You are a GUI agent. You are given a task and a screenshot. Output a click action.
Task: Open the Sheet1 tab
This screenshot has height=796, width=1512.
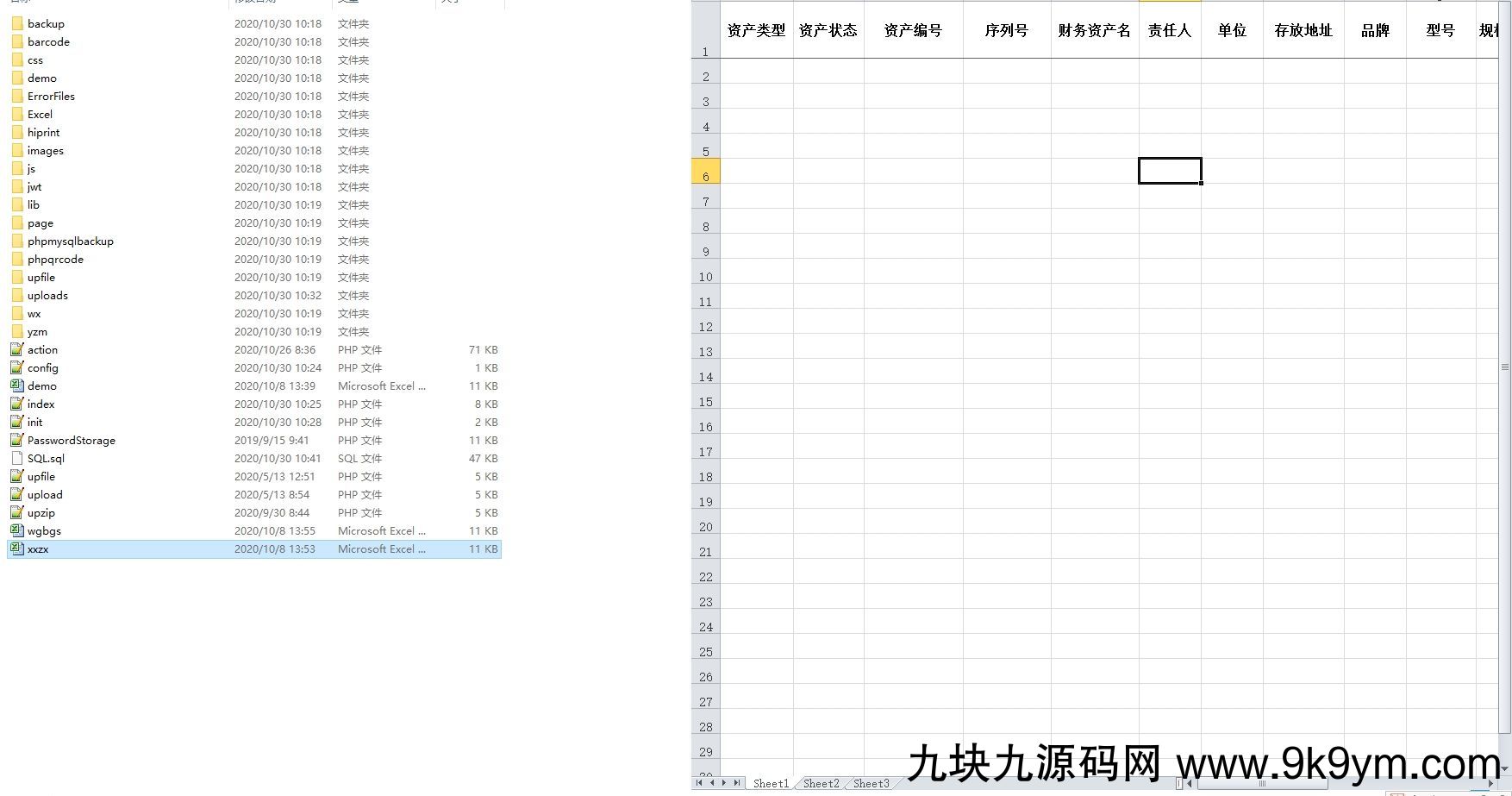click(x=771, y=783)
